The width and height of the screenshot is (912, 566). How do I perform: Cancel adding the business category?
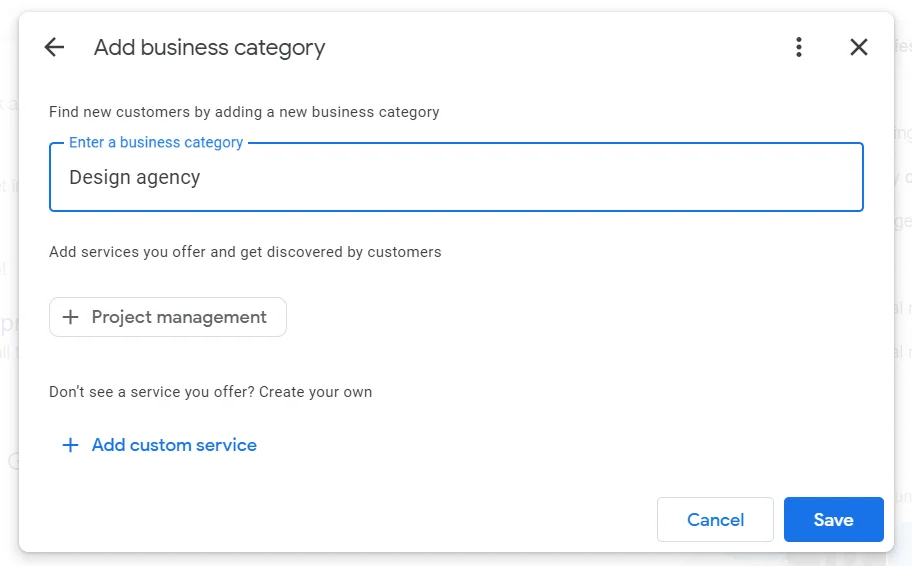715,519
